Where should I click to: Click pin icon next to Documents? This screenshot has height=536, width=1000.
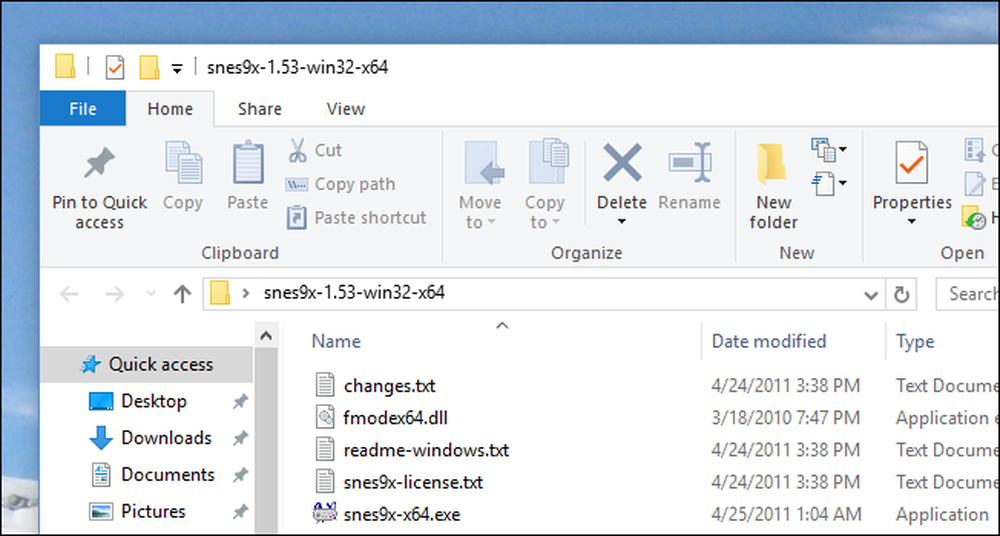(240, 475)
